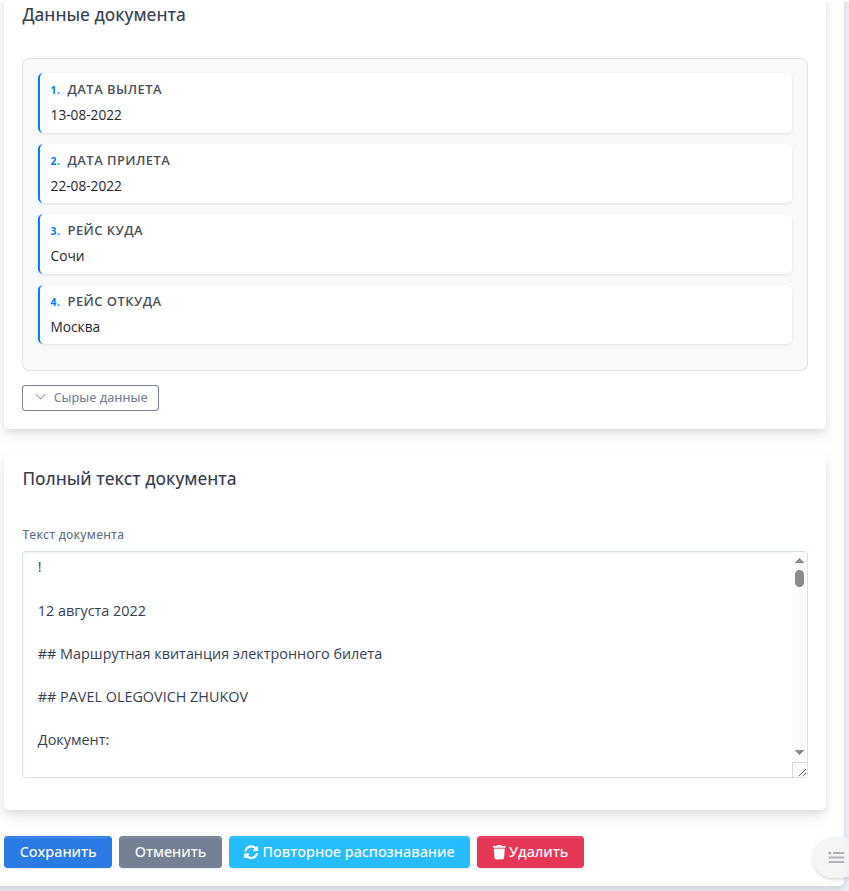Click the document text scrollbar up arrow
Viewport: 849px width, 891px height.
(799, 561)
